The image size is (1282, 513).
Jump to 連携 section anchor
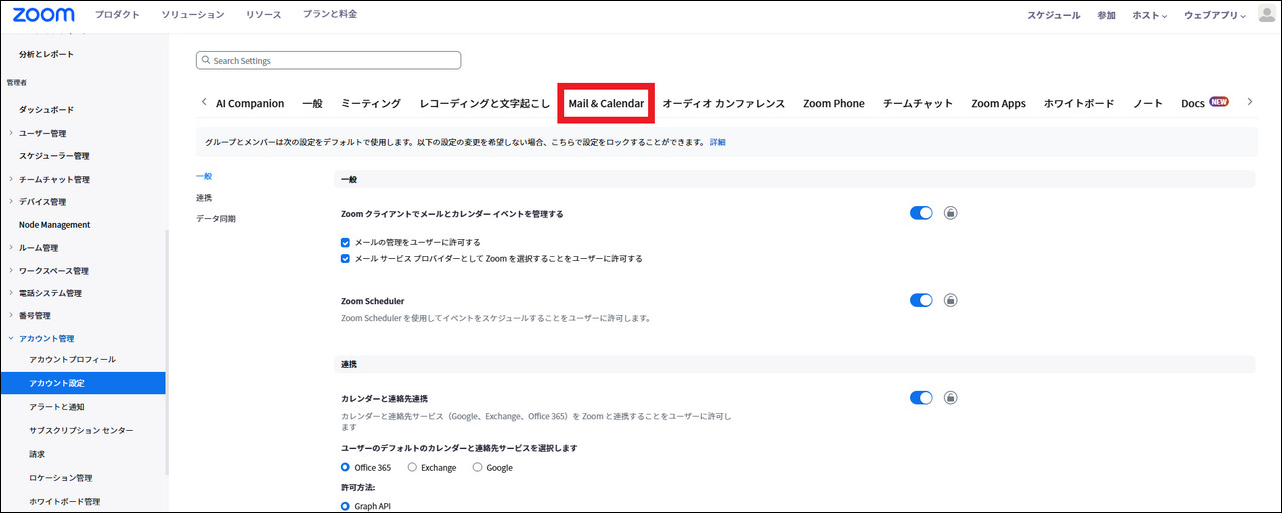(x=204, y=197)
